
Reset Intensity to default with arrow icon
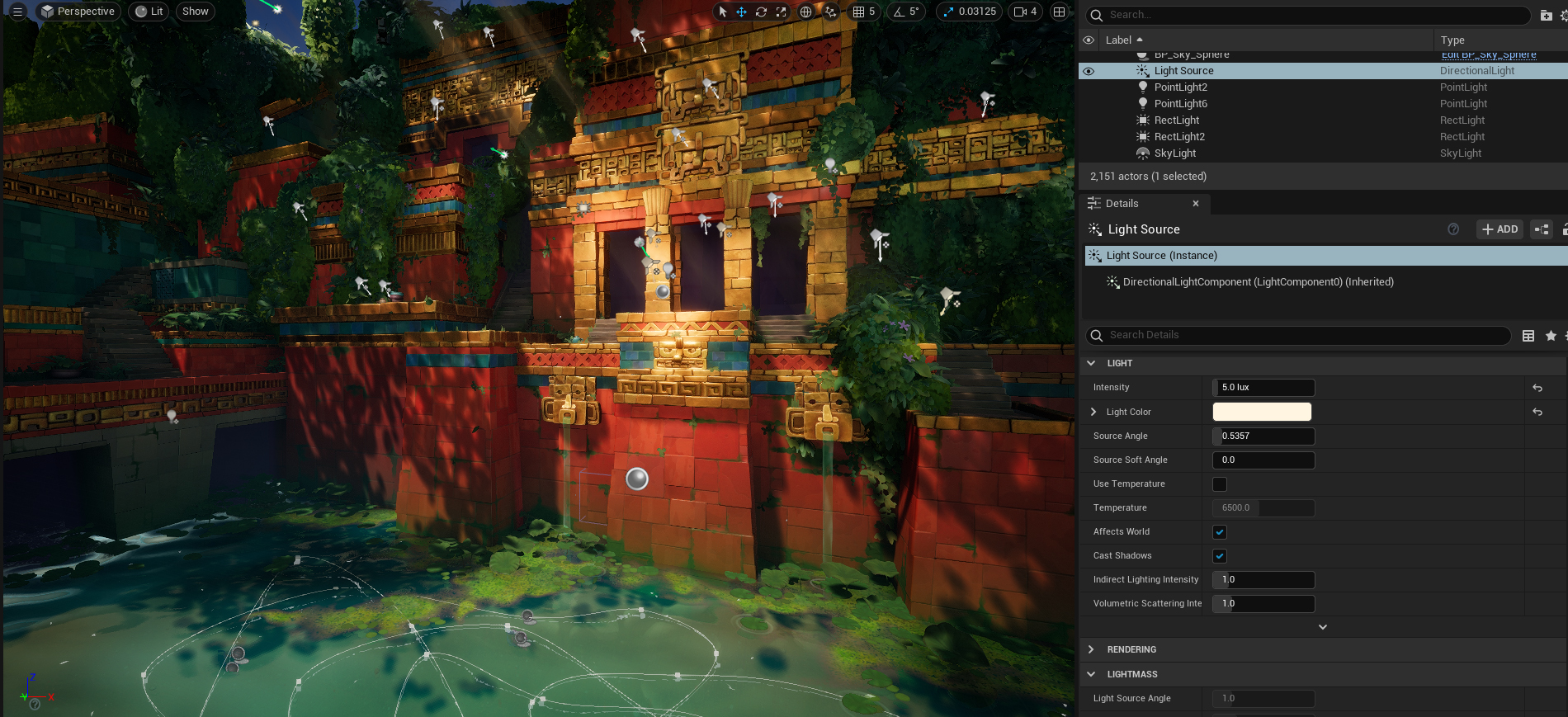pos(1537,388)
